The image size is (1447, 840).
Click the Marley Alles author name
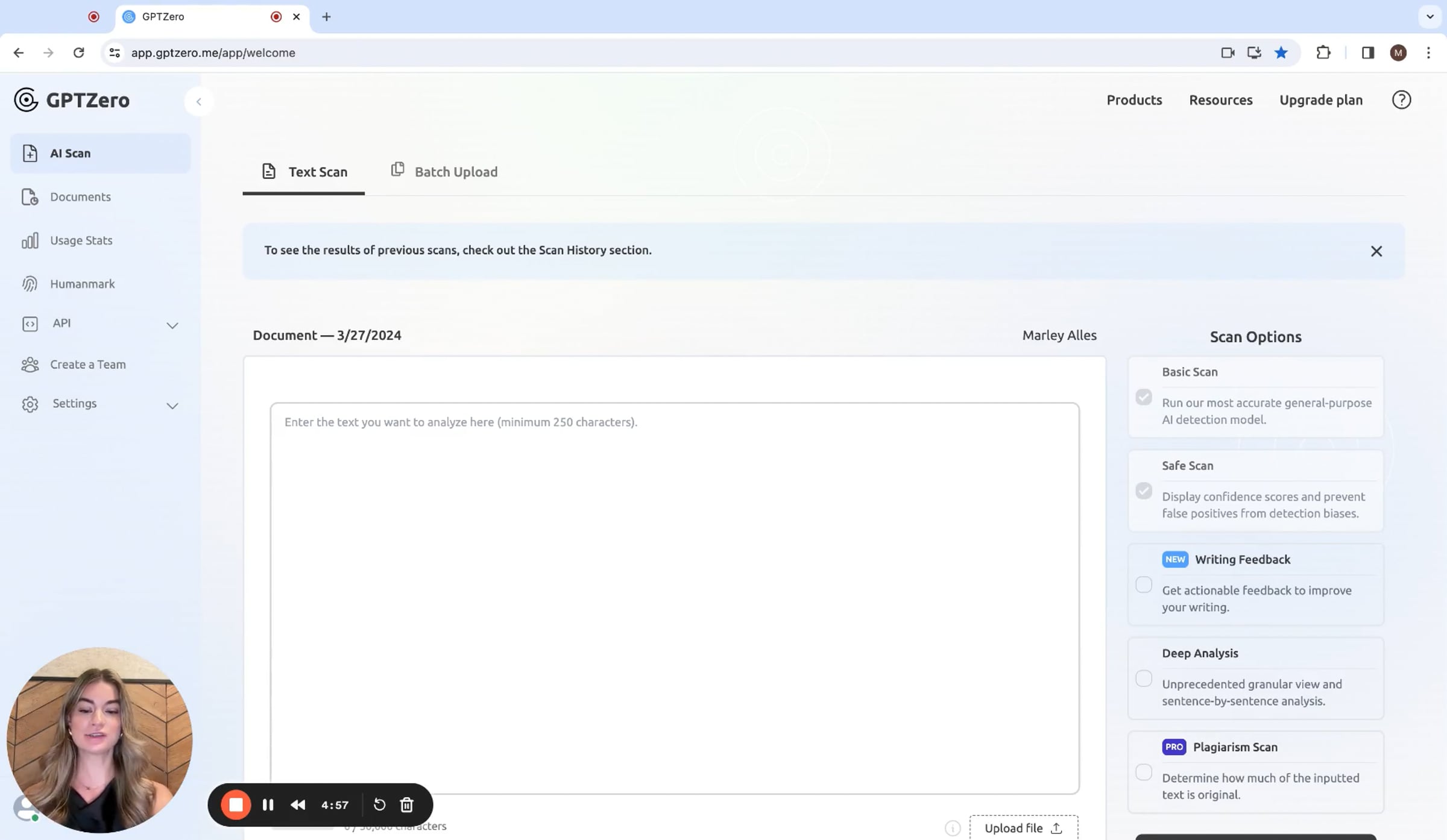1059,336
